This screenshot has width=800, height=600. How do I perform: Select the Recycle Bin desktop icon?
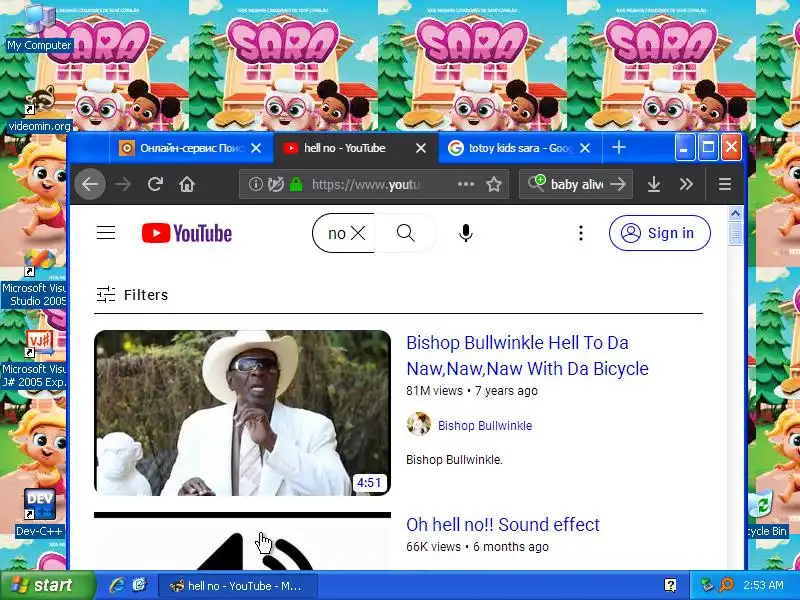(x=768, y=513)
